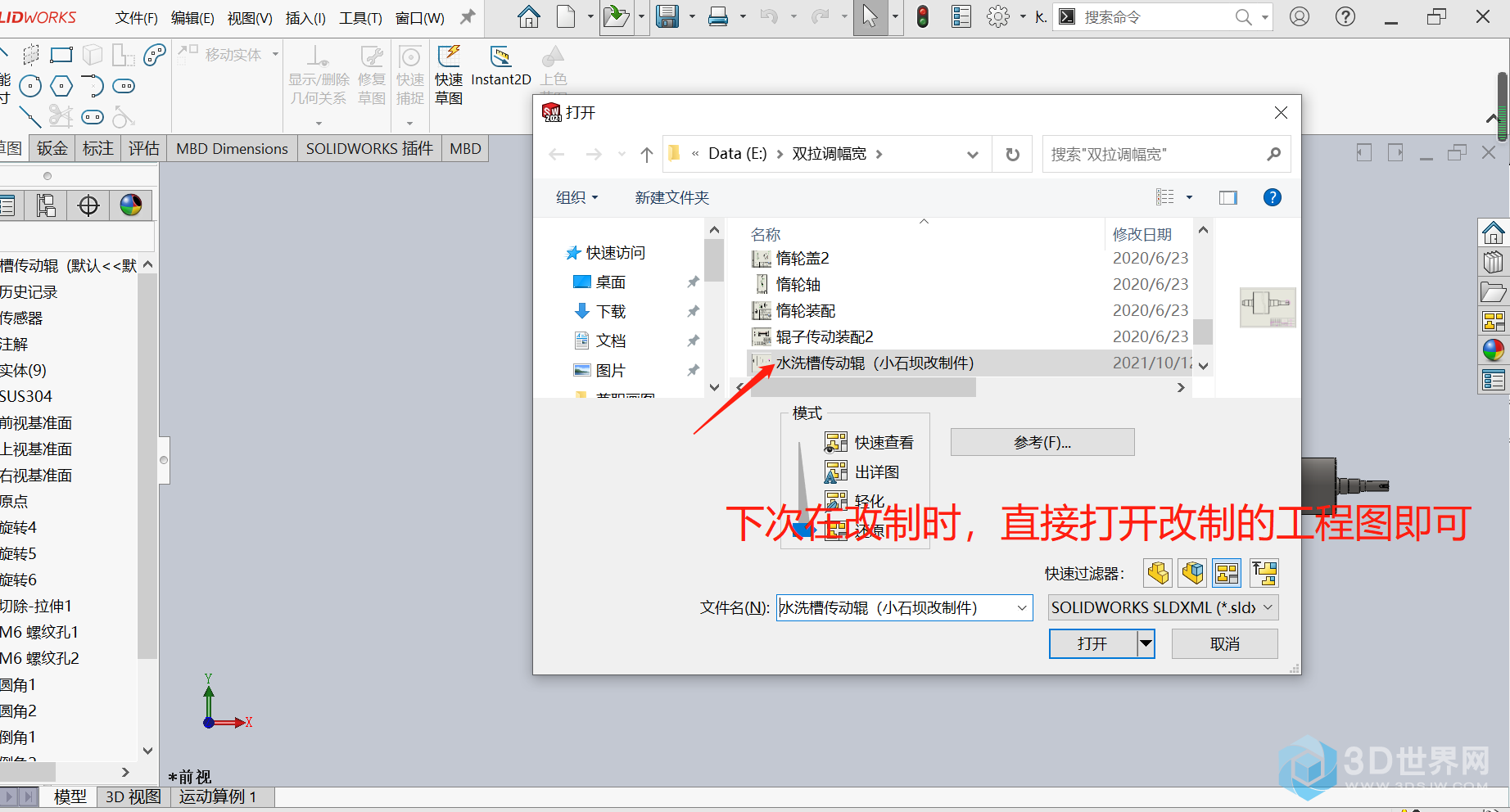Click the 打开 button in the dialog

pos(1093,643)
